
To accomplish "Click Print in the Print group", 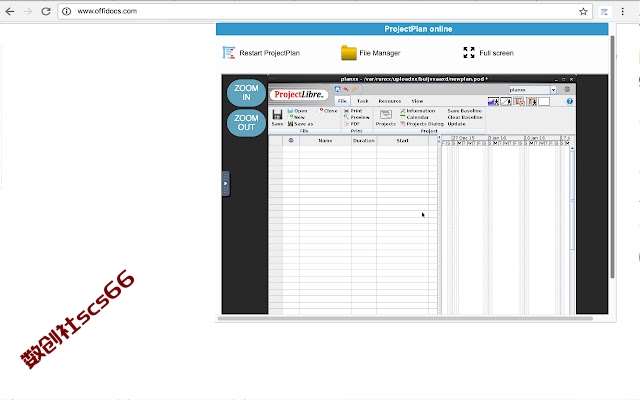I will [x=353, y=111].
